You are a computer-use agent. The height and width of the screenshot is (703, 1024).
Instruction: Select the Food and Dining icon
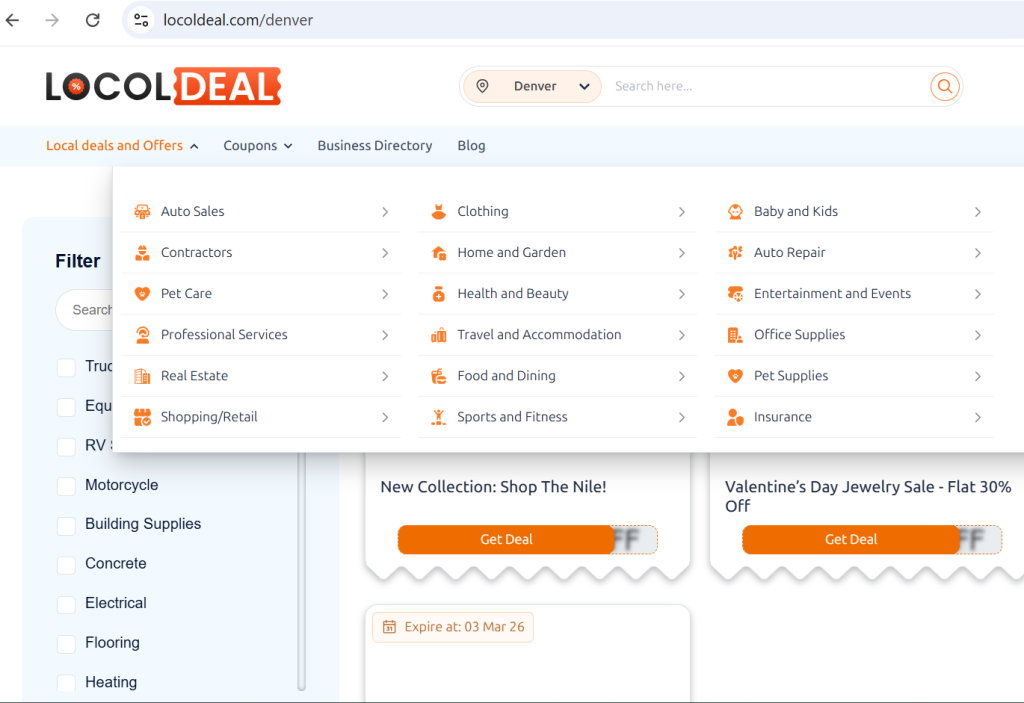[x=437, y=376]
